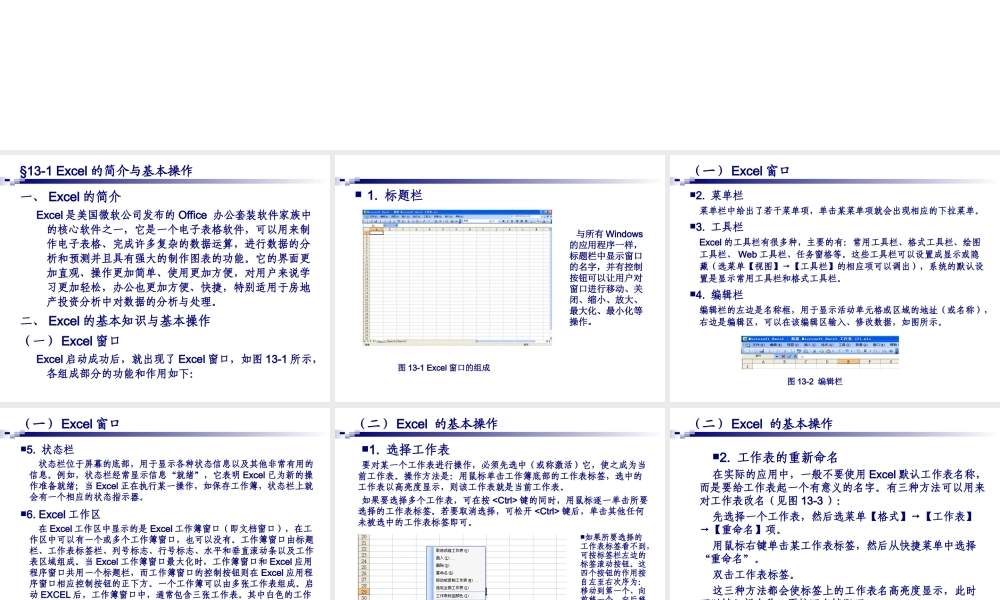
Task: Open the slide with heading 5. 状态栏
Action: coord(165,504)
